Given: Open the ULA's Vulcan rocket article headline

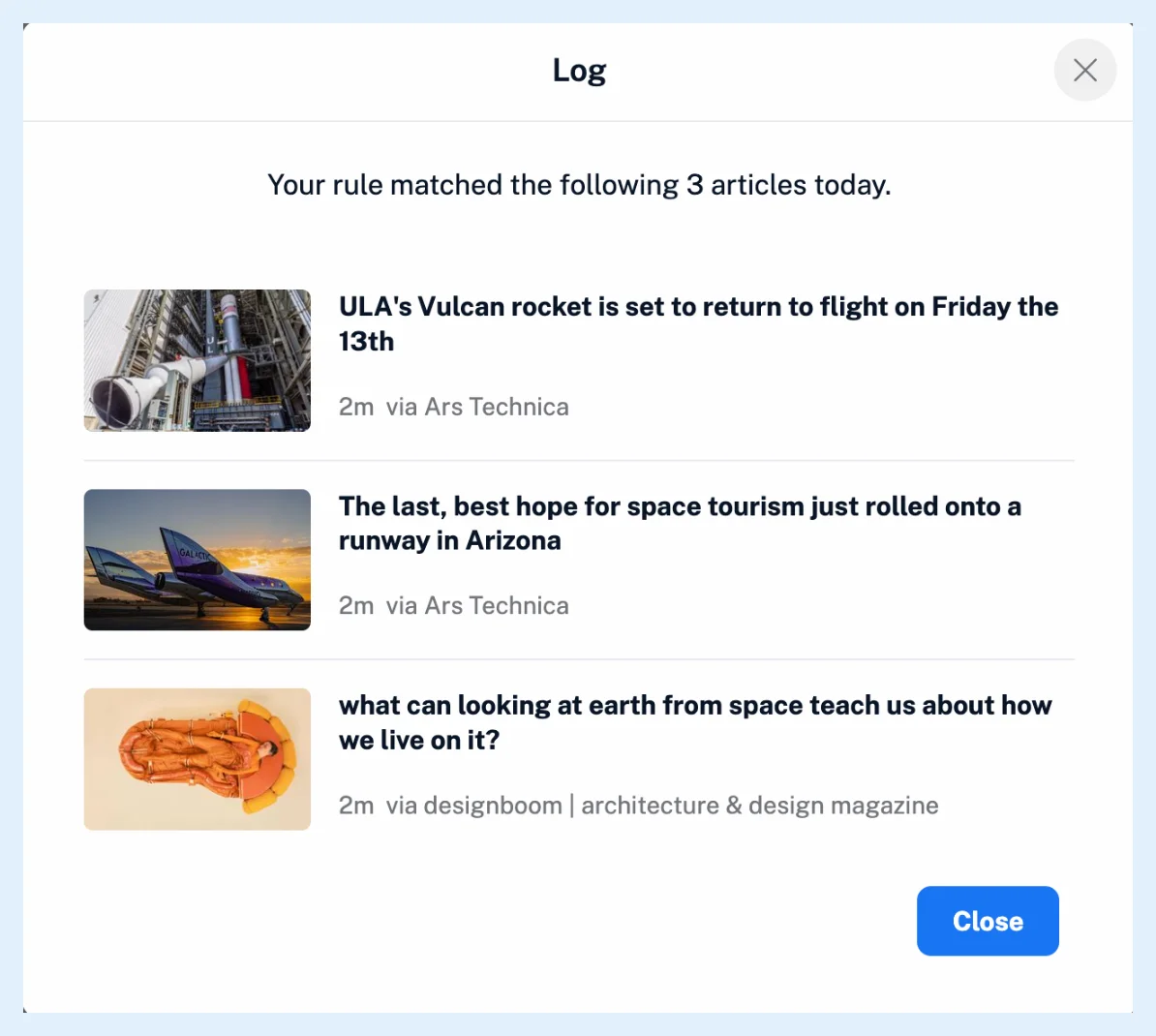Looking at the screenshot, I should tap(698, 323).
